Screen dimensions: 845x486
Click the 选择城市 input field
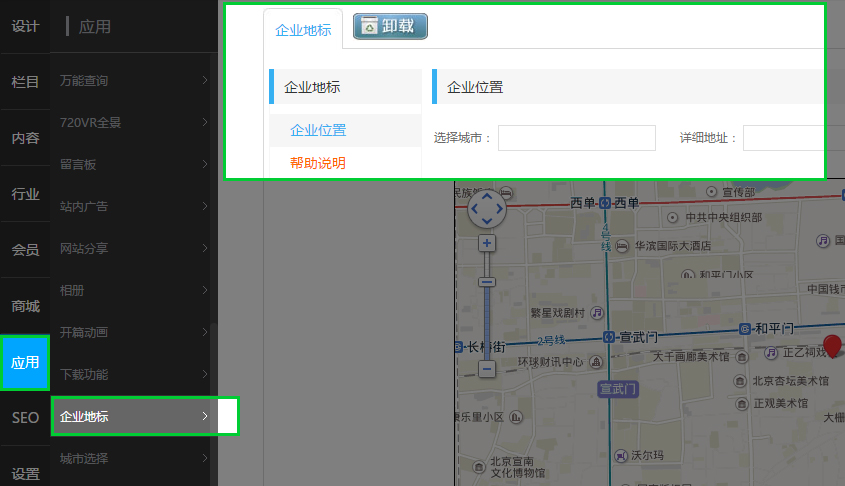(x=576, y=138)
